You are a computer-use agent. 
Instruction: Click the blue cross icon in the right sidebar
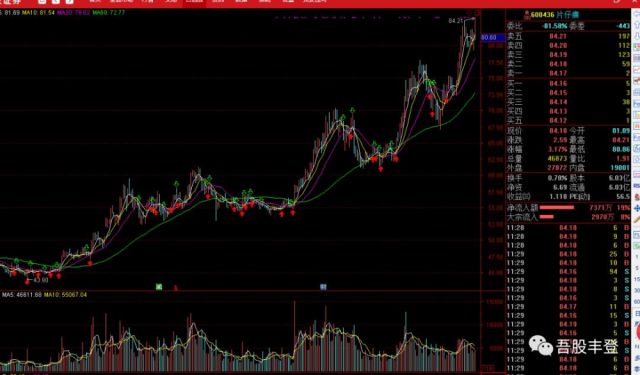pyautogui.click(x=636, y=209)
